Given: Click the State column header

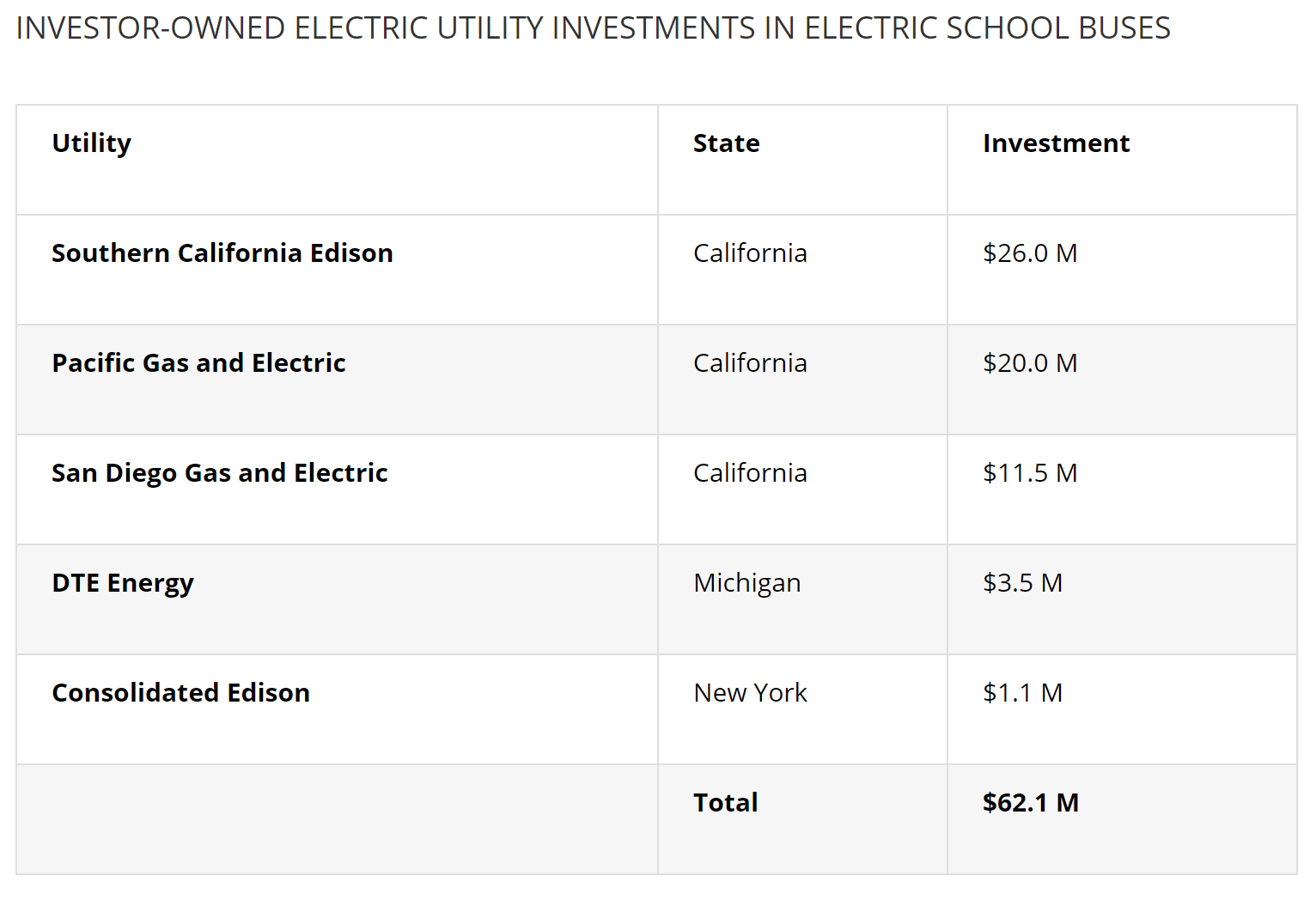Looking at the screenshot, I should 726,143.
